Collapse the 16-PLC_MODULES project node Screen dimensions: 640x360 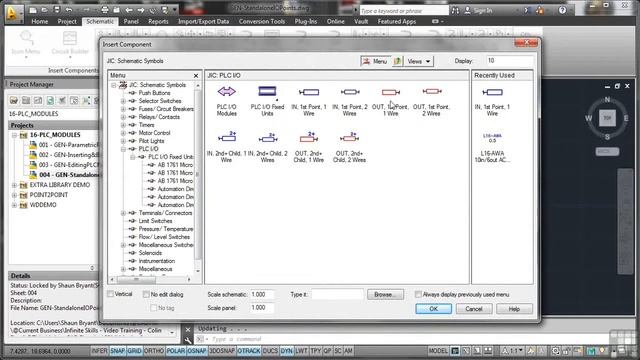tap(14, 135)
